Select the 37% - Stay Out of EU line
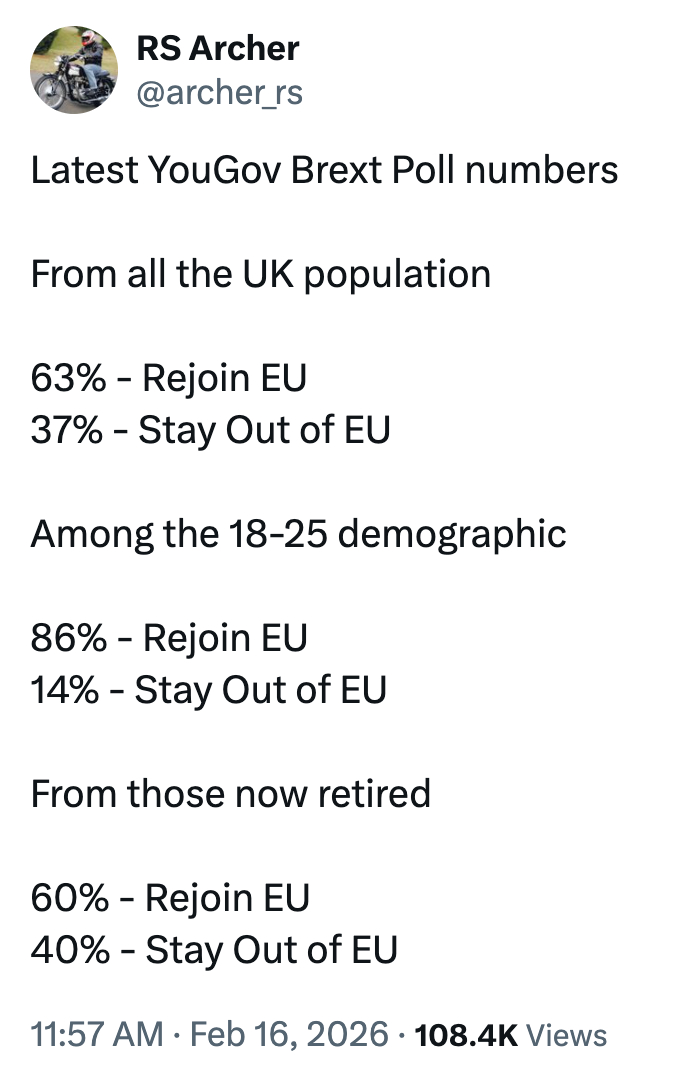 click(210, 430)
